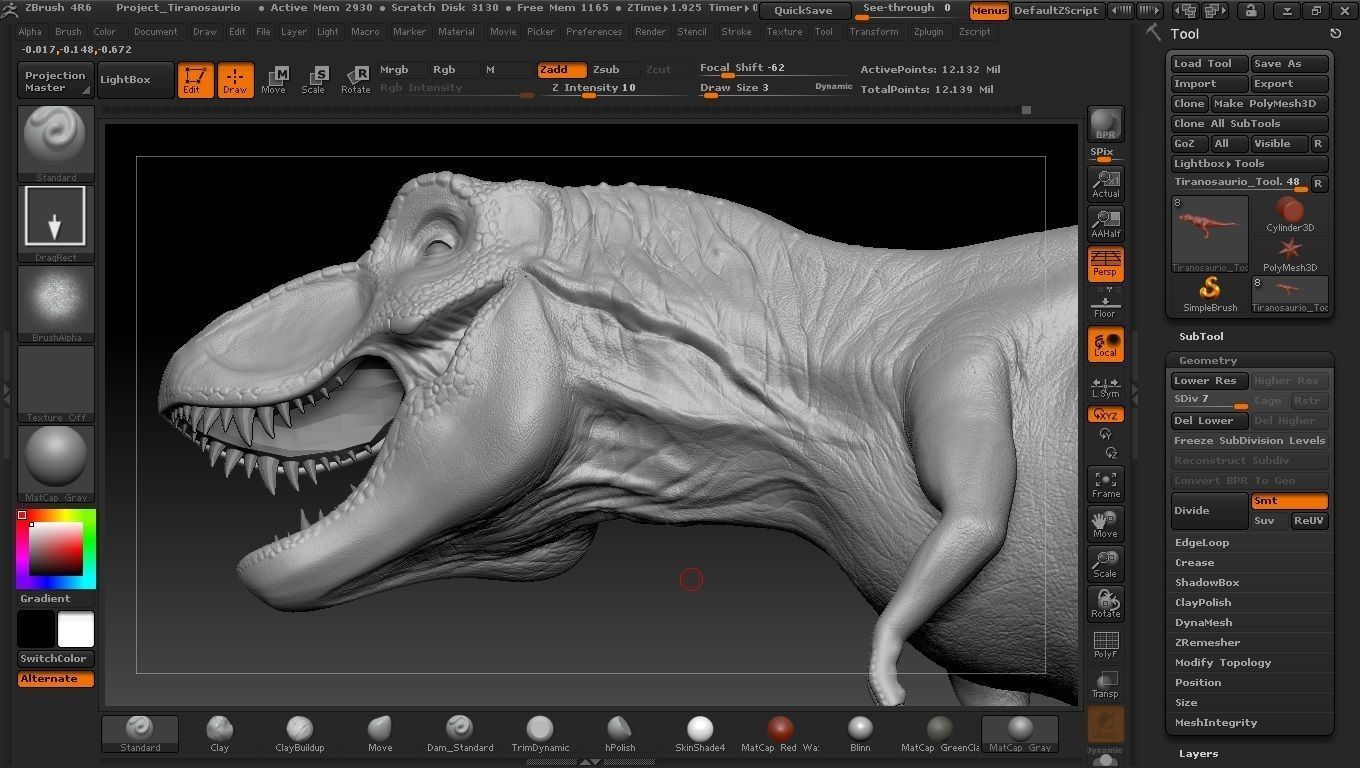This screenshot has width=1360, height=768.
Task: Select the Move brush in bottom shelf
Action: click(380, 733)
